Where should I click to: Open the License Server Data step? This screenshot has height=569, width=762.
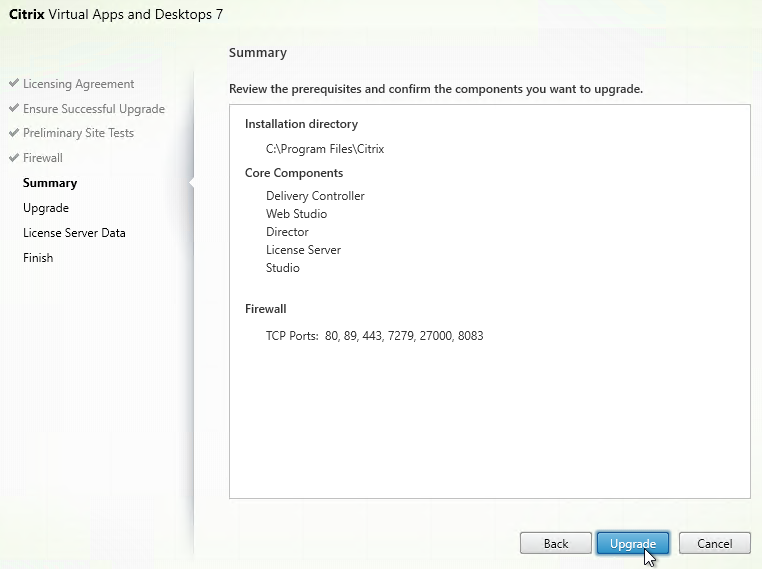click(74, 233)
